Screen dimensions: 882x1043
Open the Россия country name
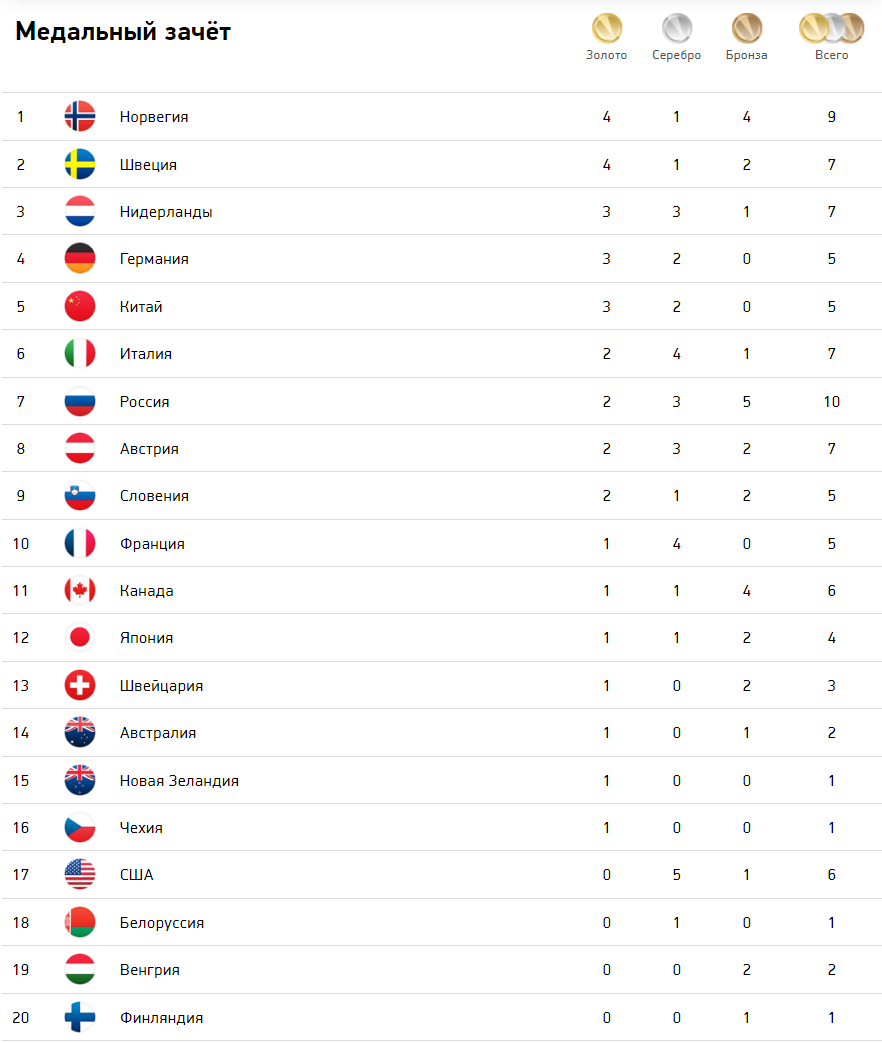(144, 402)
